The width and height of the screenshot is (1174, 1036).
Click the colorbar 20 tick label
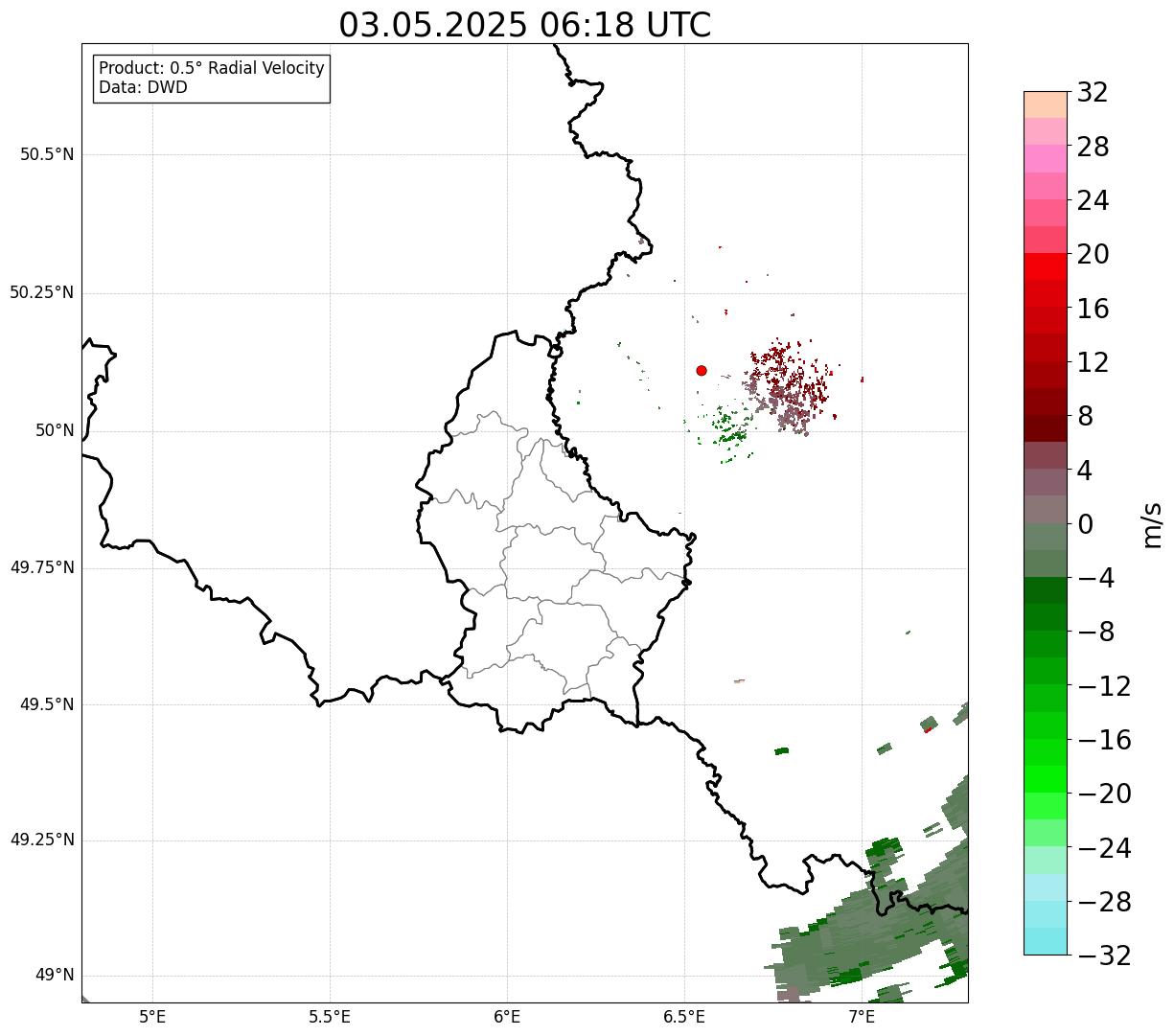point(1093,255)
